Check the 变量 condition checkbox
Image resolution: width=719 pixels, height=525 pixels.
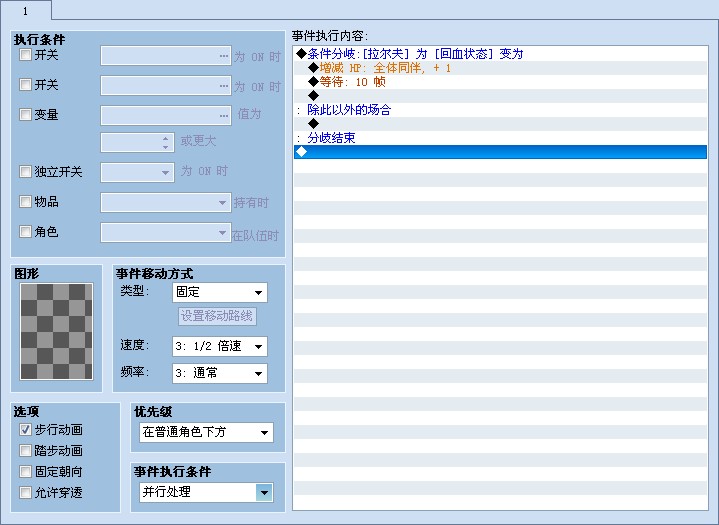click(x=25, y=114)
